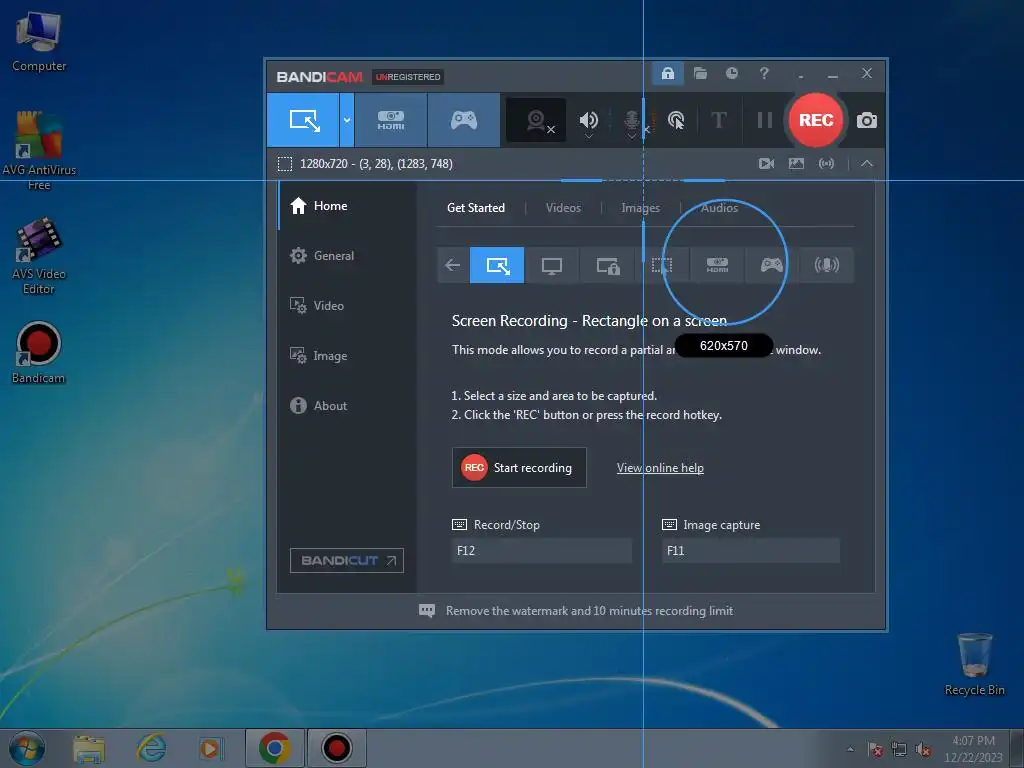Click the UNREGISTERED badge
1024x768 pixels.
point(408,77)
